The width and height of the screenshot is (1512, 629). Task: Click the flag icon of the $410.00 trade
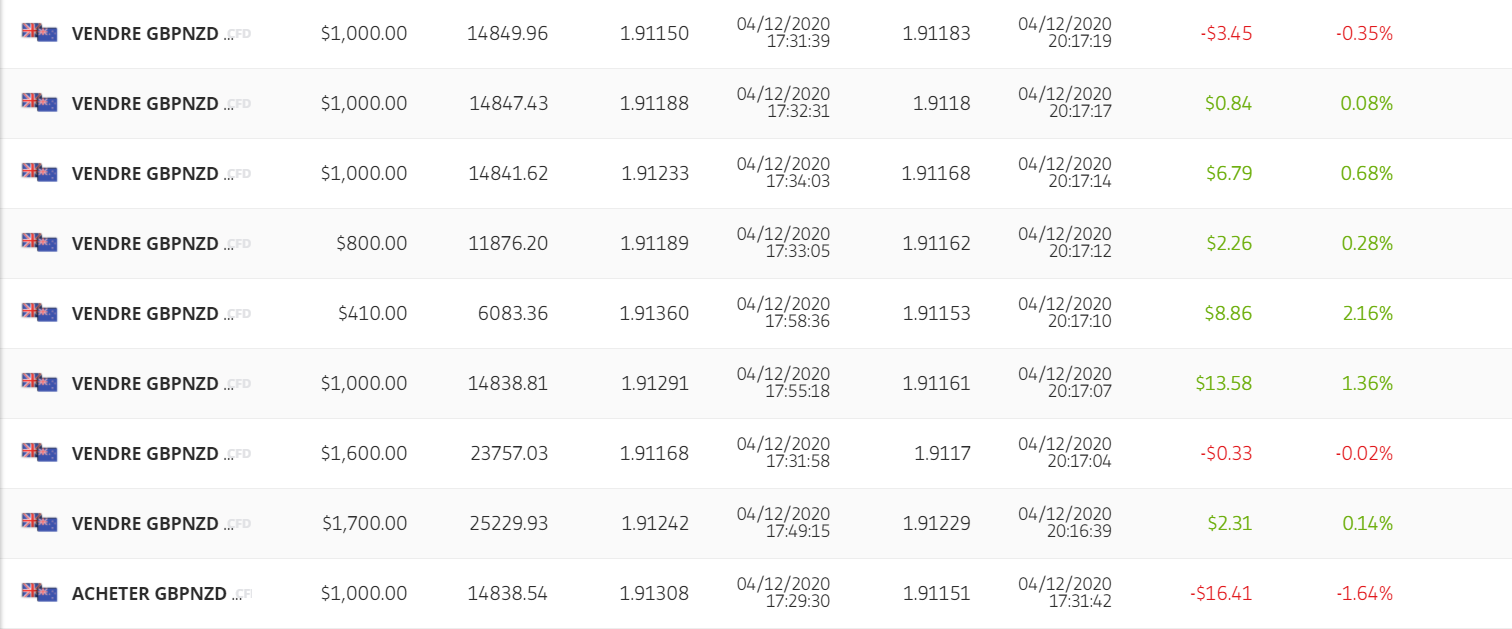(x=40, y=312)
